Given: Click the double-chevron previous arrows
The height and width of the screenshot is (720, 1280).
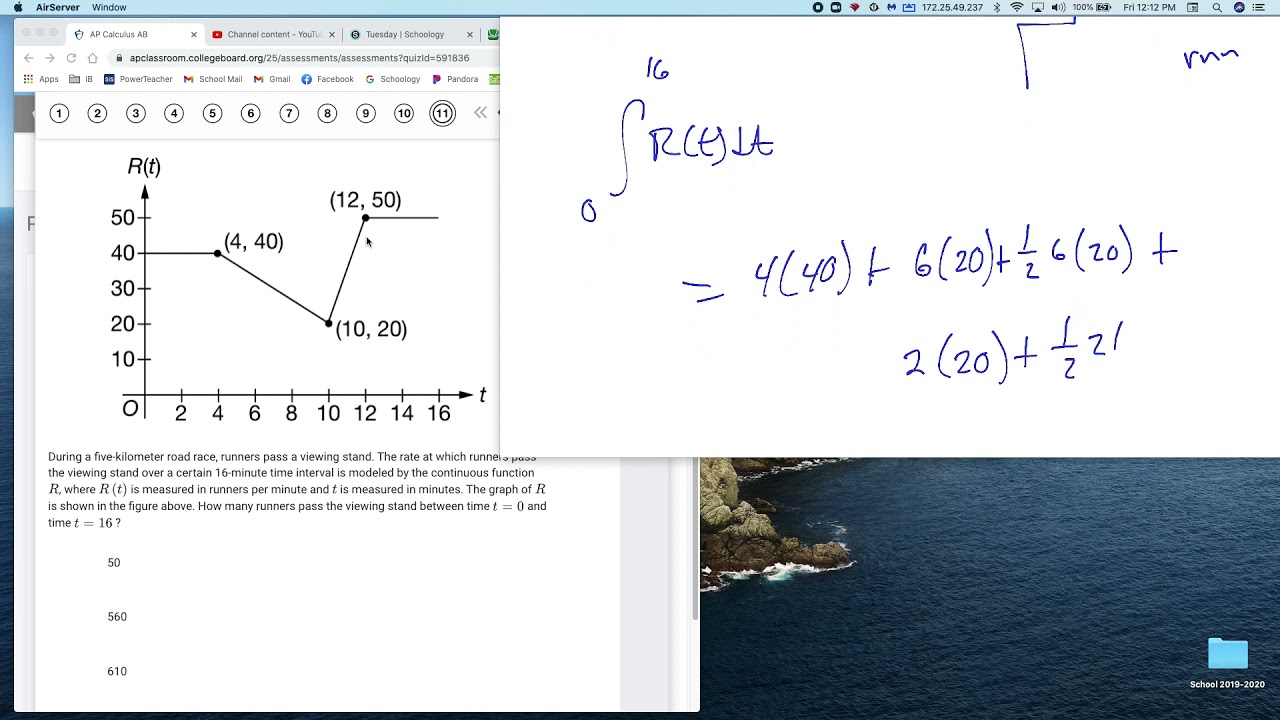Looking at the screenshot, I should [480, 113].
